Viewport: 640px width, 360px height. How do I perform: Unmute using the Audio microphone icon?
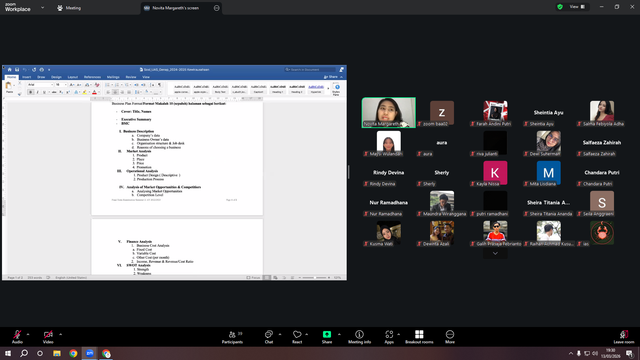[17, 335]
